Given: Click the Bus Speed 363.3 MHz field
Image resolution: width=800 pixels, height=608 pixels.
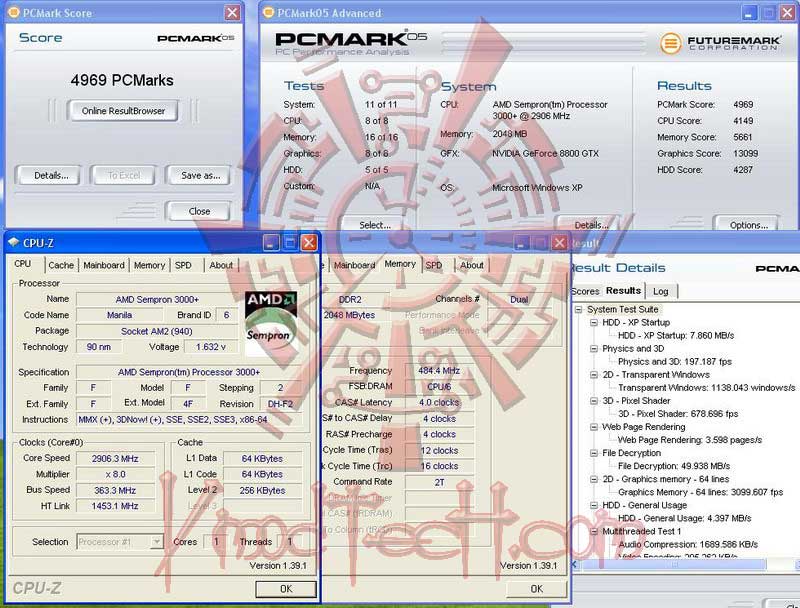Looking at the screenshot, I should point(115,490).
